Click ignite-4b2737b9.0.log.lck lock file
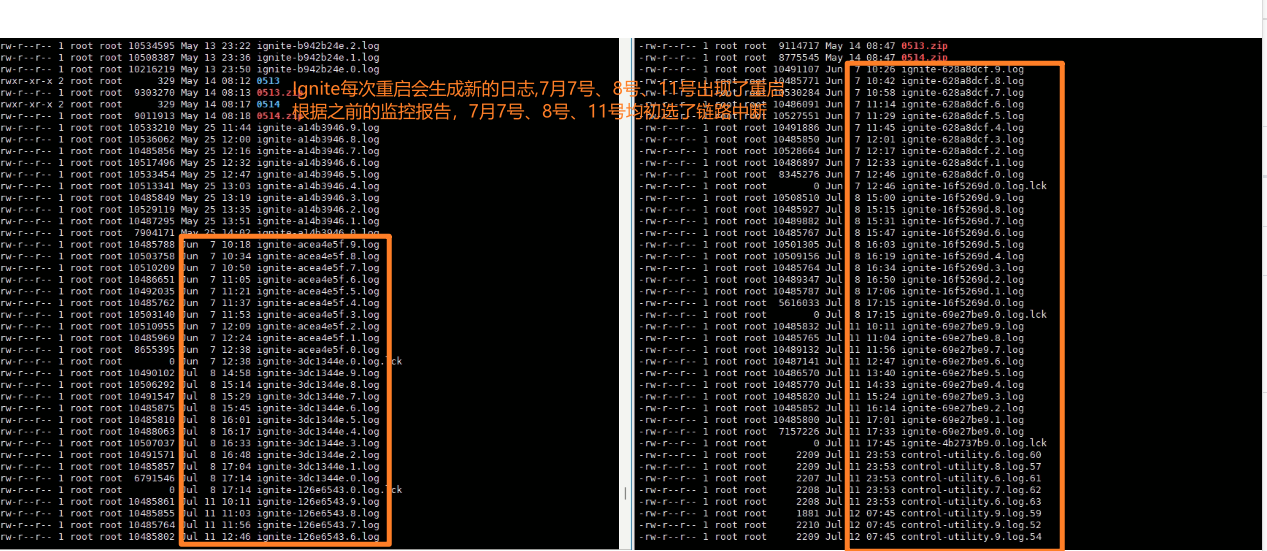 pos(973,443)
